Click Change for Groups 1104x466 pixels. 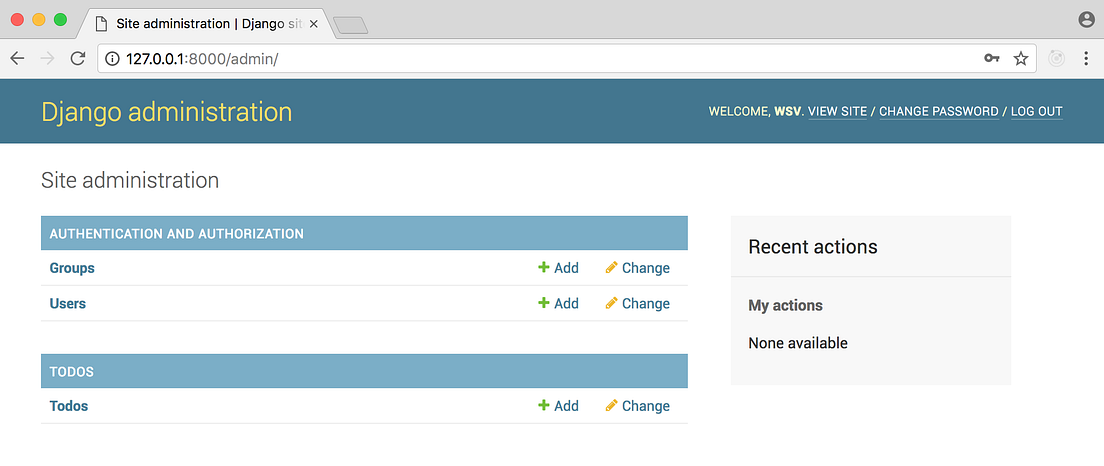(x=638, y=268)
